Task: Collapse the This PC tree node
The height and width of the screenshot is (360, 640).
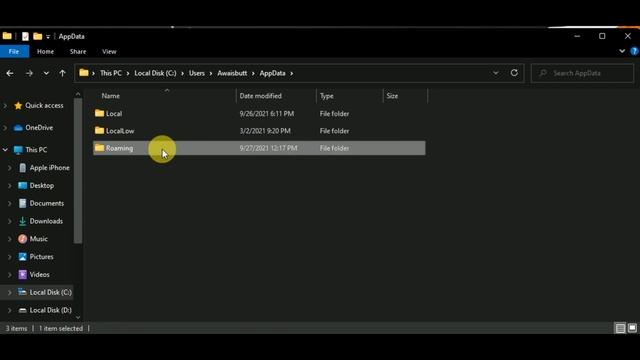Action: pyautogui.click(x=5, y=150)
